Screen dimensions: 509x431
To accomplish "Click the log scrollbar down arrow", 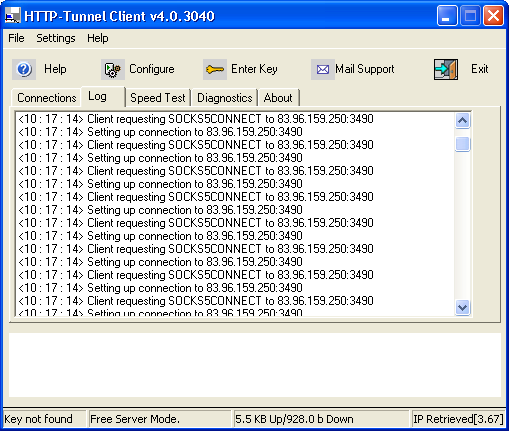I will coord(462,307).
